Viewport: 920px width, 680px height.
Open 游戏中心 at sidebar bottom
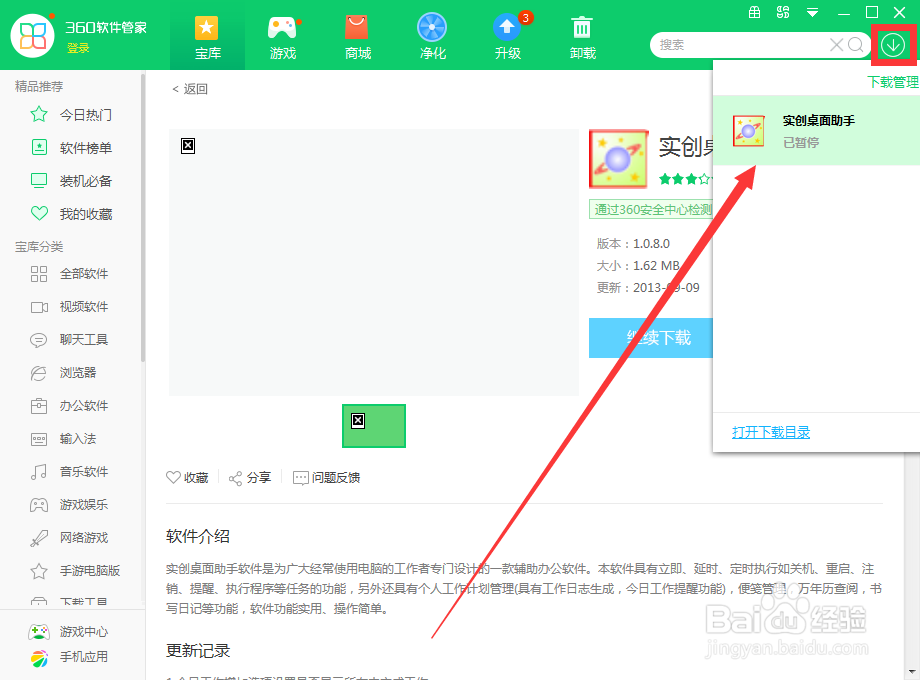[x=68, y=631]
